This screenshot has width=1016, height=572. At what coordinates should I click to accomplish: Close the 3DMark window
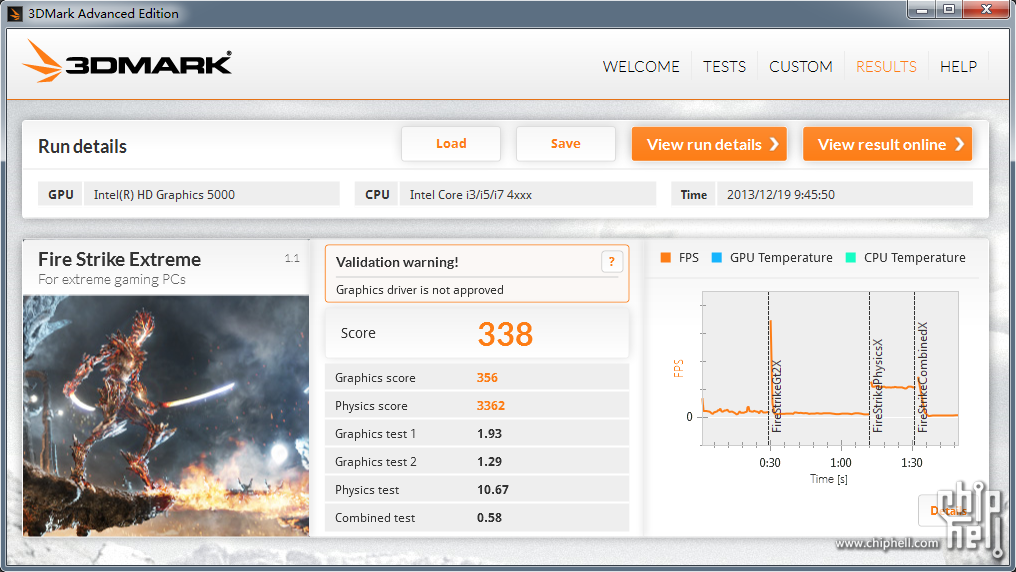point(986,10)
